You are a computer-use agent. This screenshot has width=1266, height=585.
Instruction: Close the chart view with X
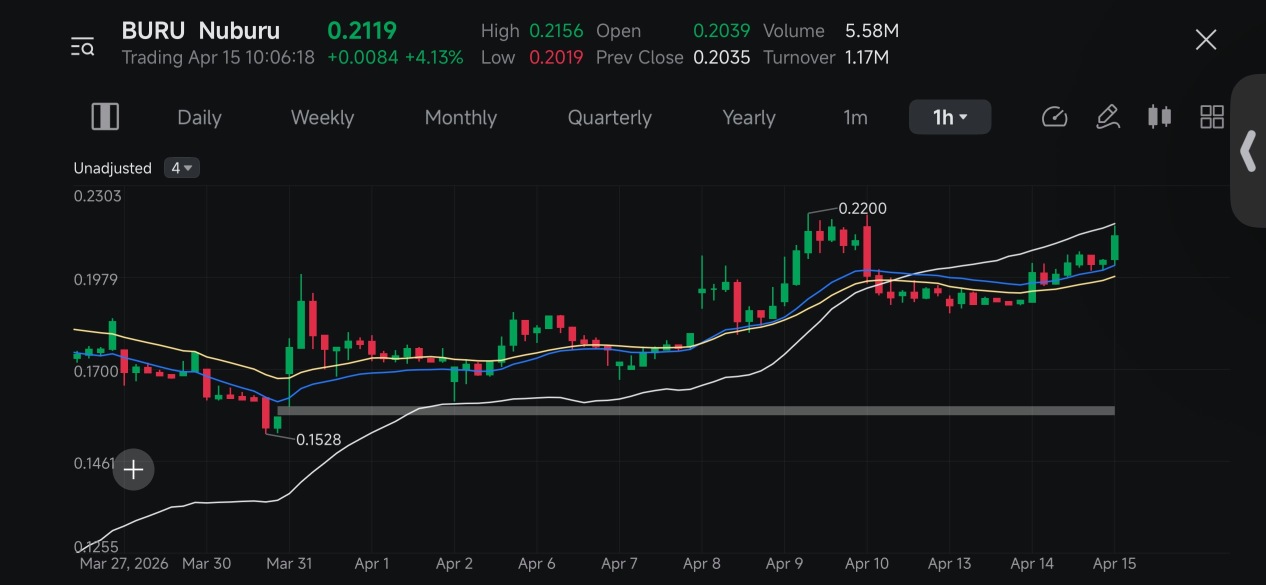(x=1206, y=40)
